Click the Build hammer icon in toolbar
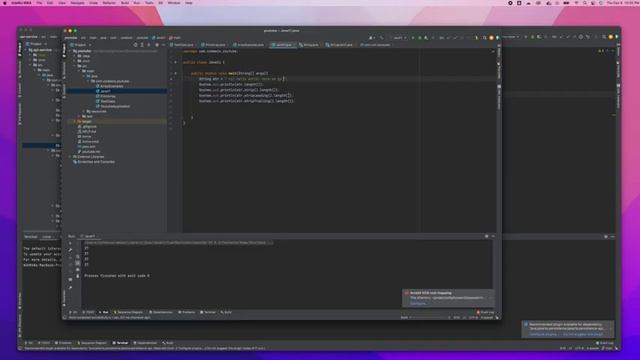The width and height of the screenshot is (640, 360). 382,38
